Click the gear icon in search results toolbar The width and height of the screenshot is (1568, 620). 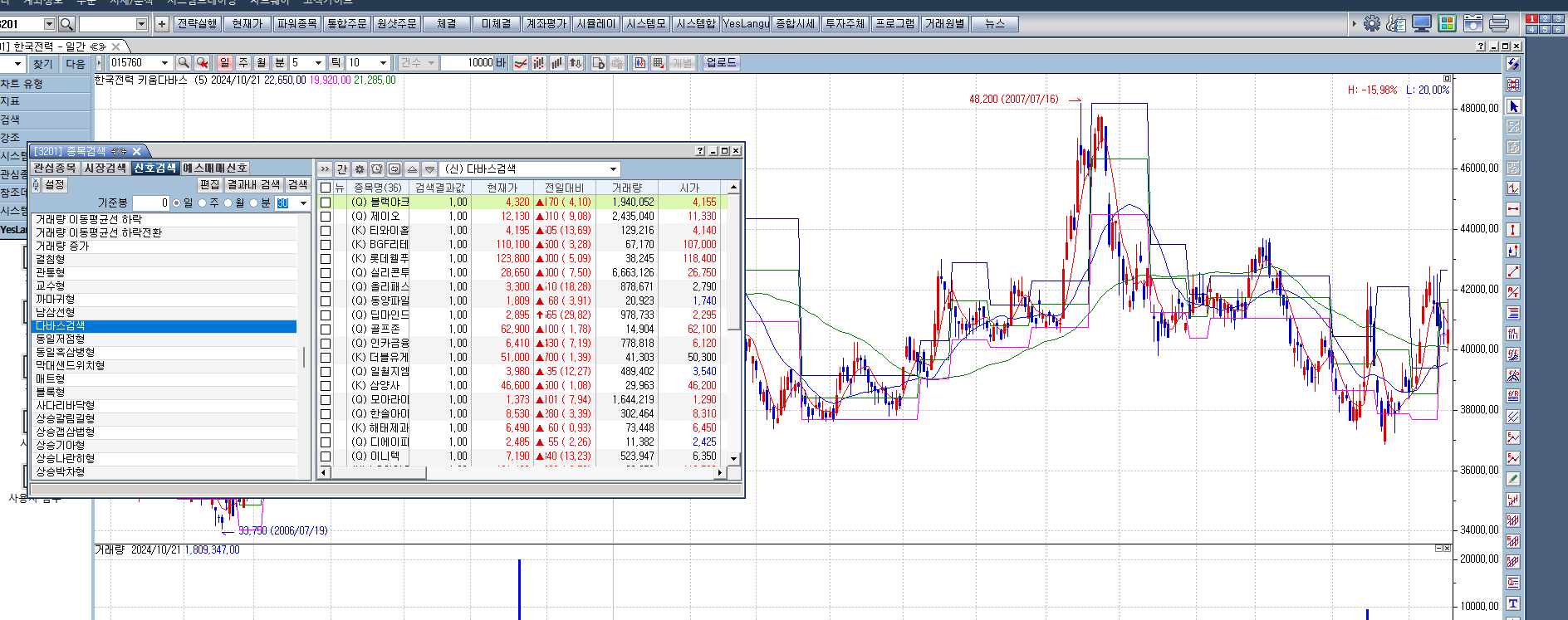360,169
